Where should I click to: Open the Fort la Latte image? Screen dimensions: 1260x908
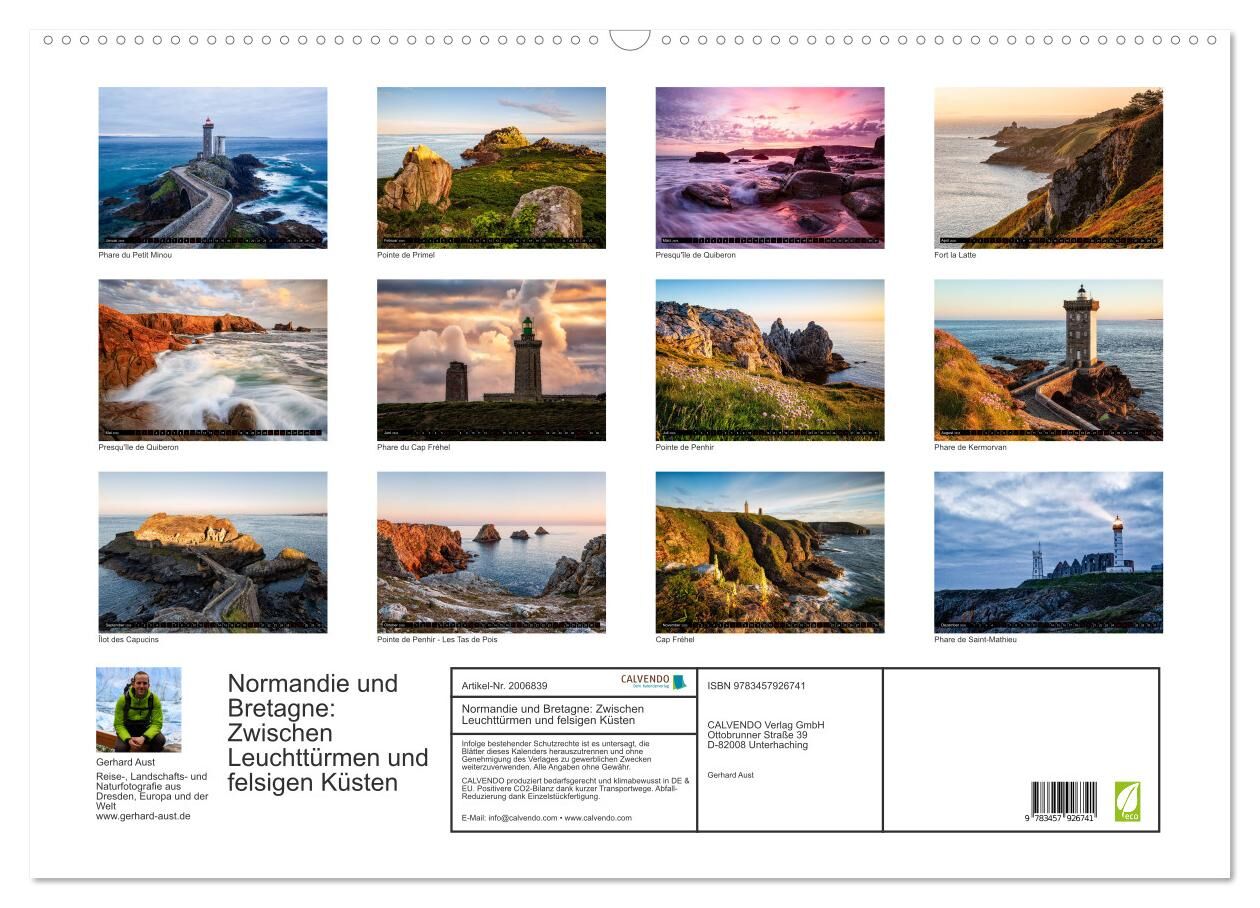point(1048,167)
